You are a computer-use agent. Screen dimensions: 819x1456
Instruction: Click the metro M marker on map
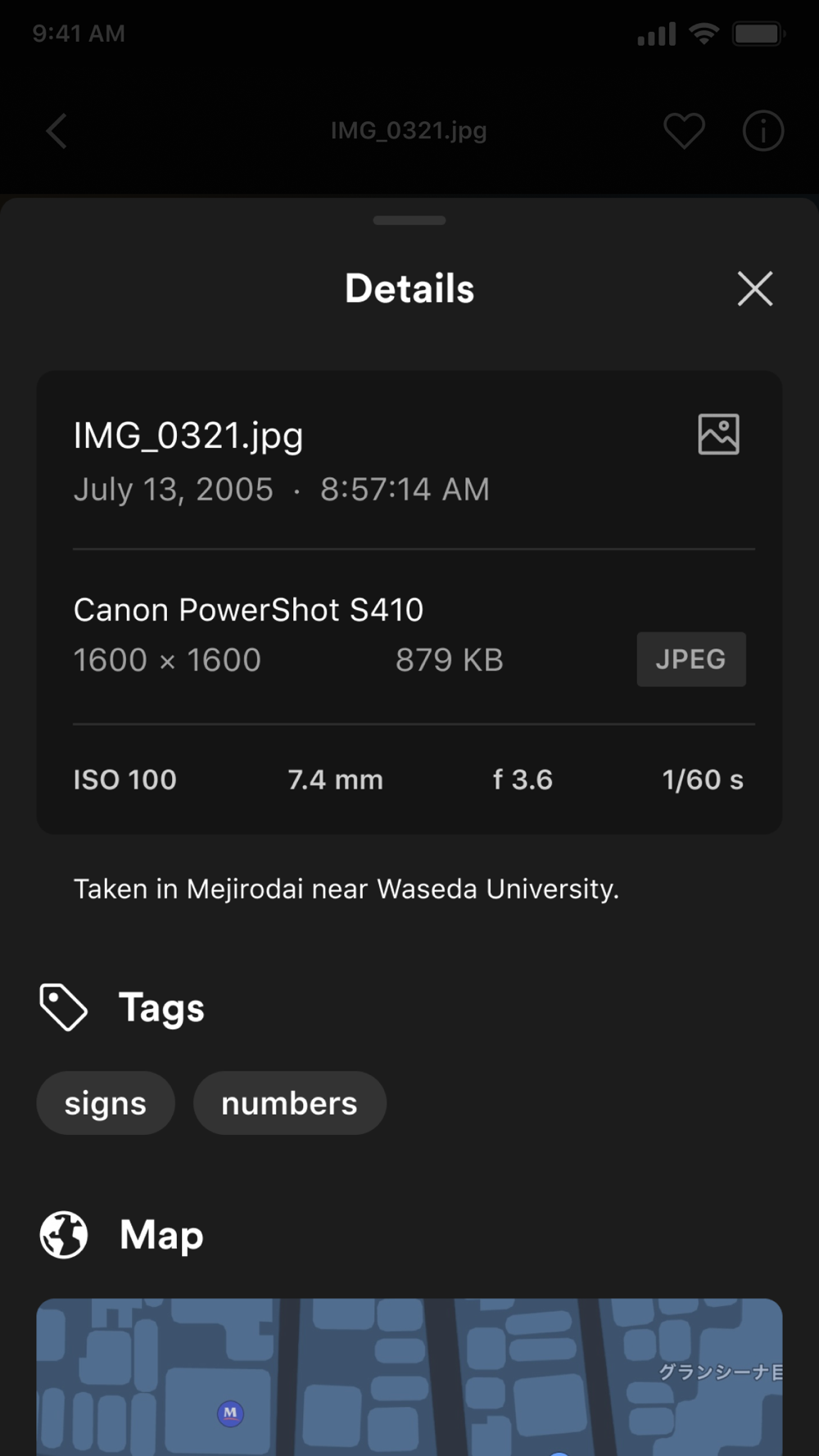[x=230, y=1413]
